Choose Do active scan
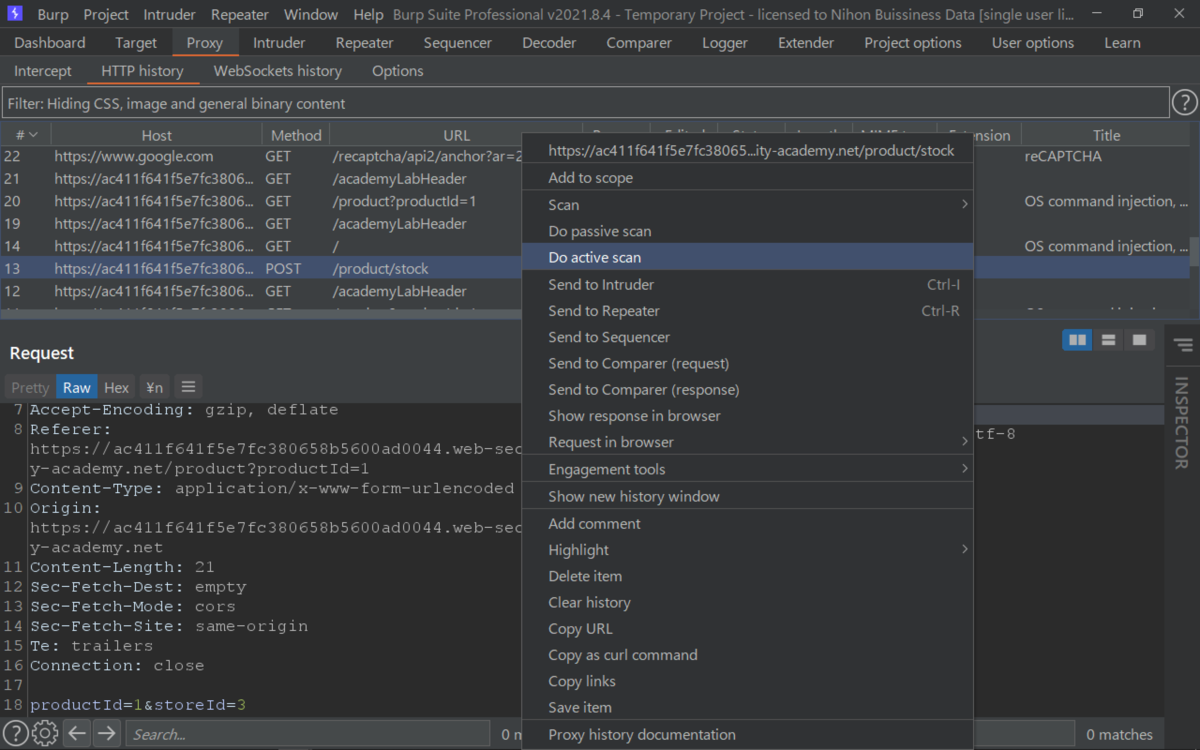 [748, 257]
